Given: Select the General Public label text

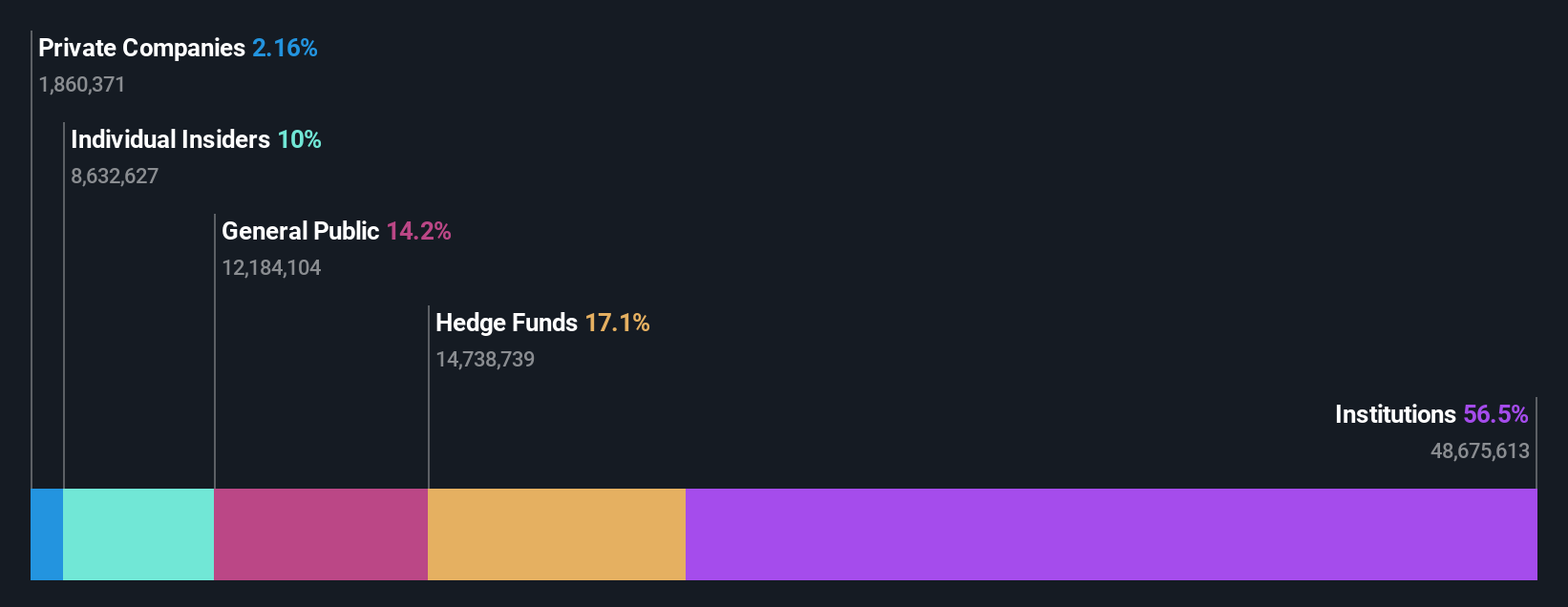Looking at the screenshot, I should tap(300, 231).
